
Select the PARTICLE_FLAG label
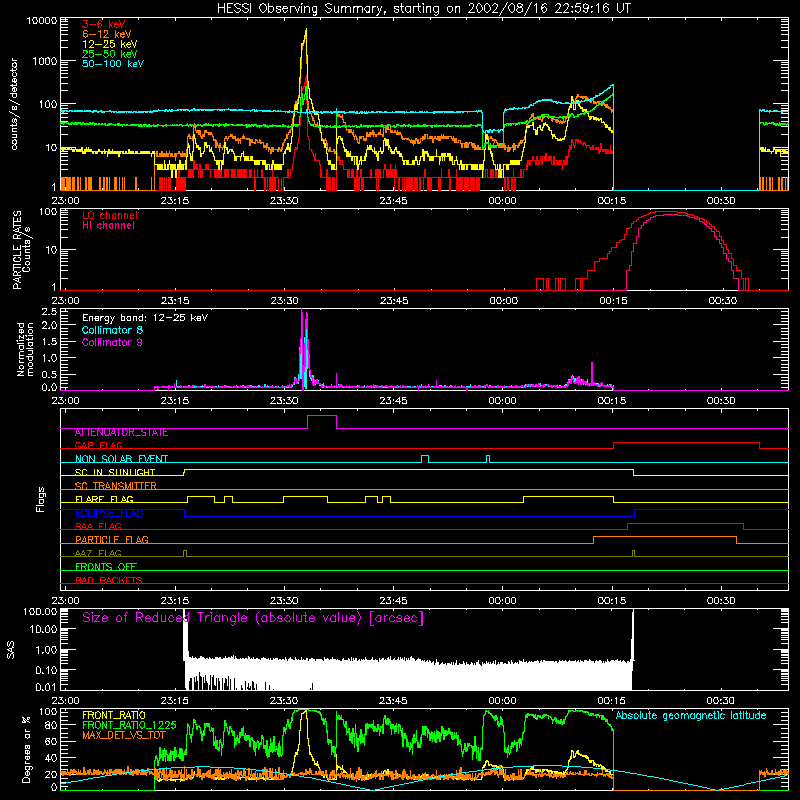click(x=112, y=540)
